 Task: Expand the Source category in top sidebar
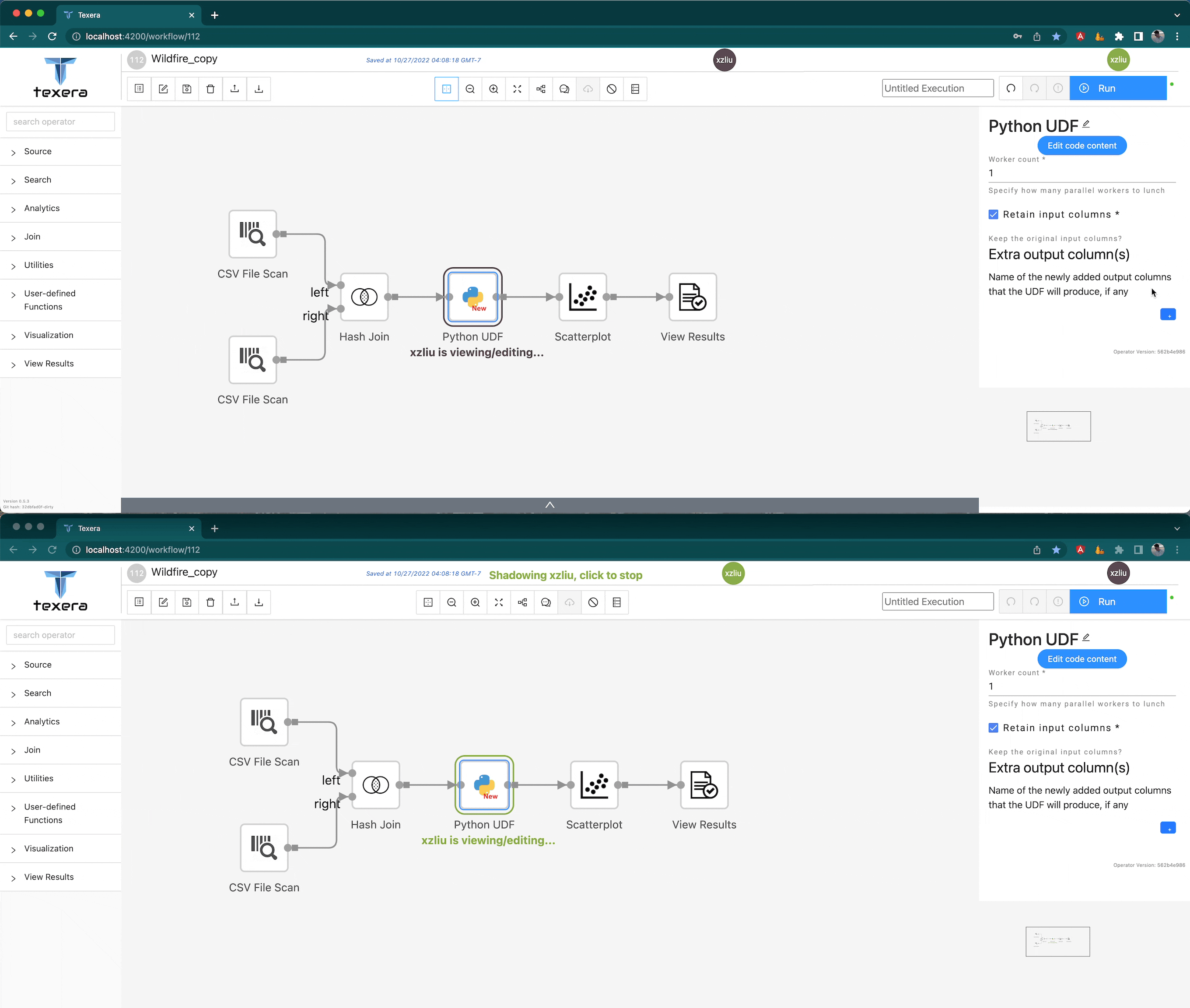pyautogui.click(x=38, y=151)
